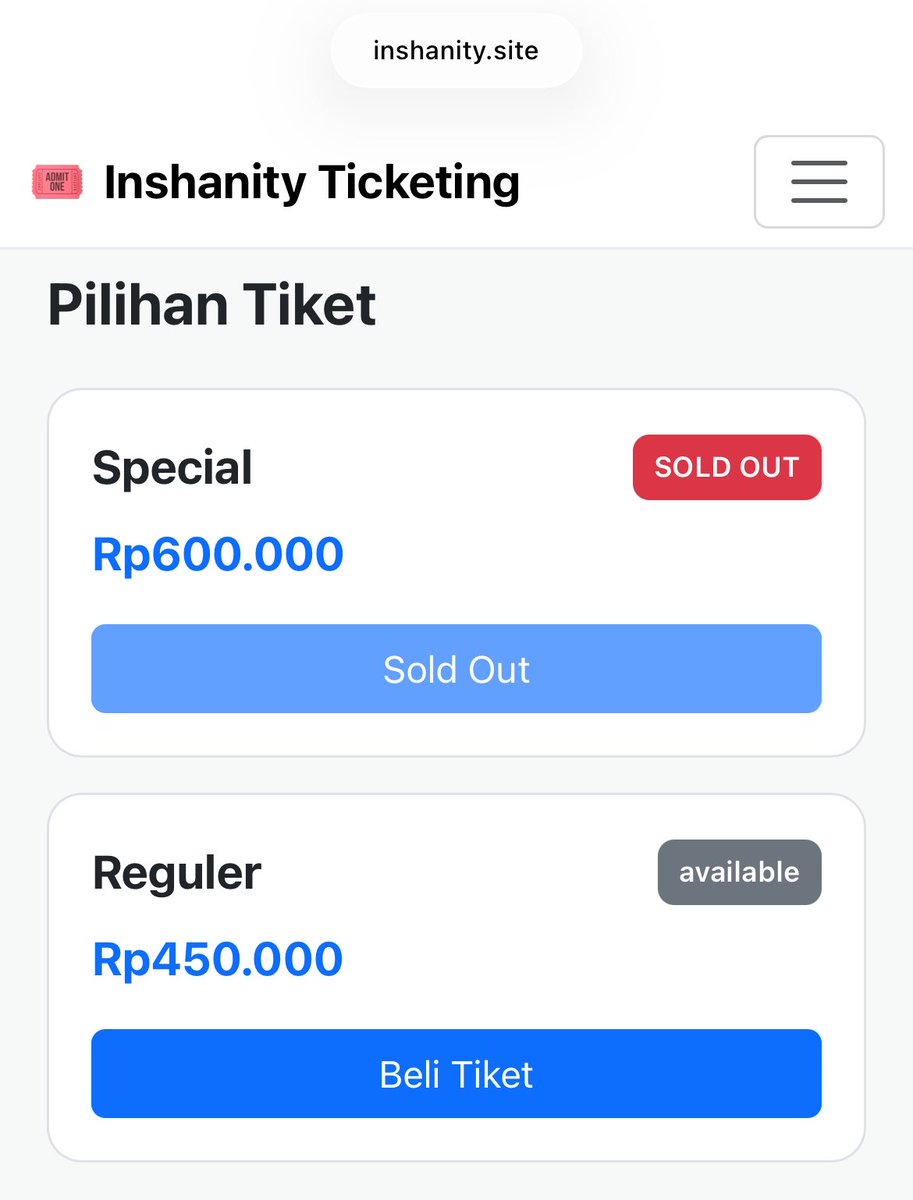Click the Inshanity Ticketing brand title
Image resolution: width=913 pixels, height=1200 pixels.
coord(311,183)
